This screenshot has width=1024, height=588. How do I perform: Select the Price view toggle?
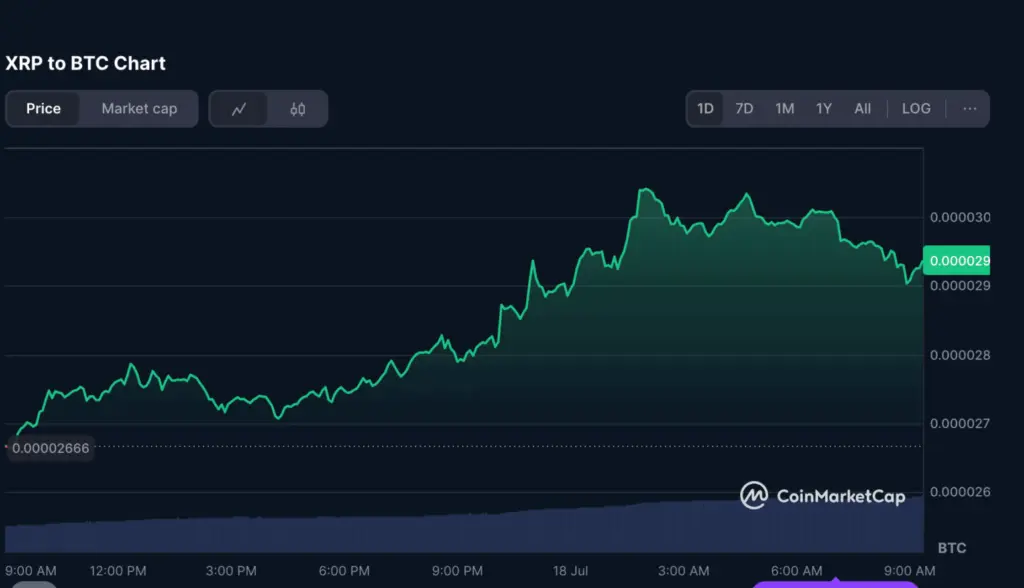pyautogui.click(x=44, y=108)
